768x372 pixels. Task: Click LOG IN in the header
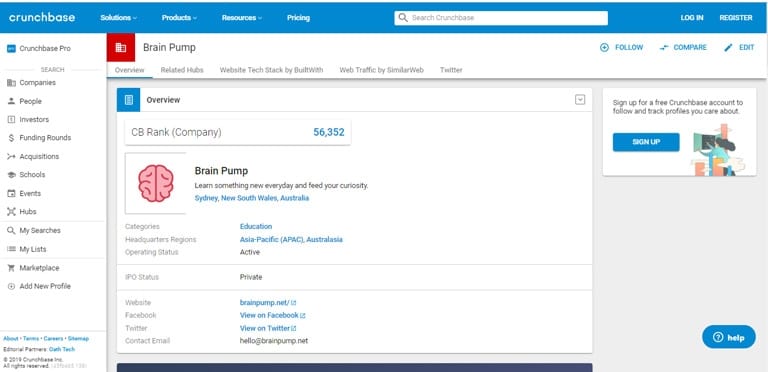coord(692,18)
